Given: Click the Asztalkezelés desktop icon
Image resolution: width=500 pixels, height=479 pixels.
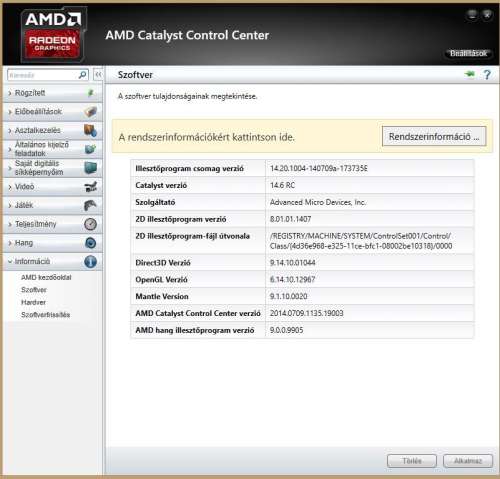Looking at the screenshot, I should 90,130.
